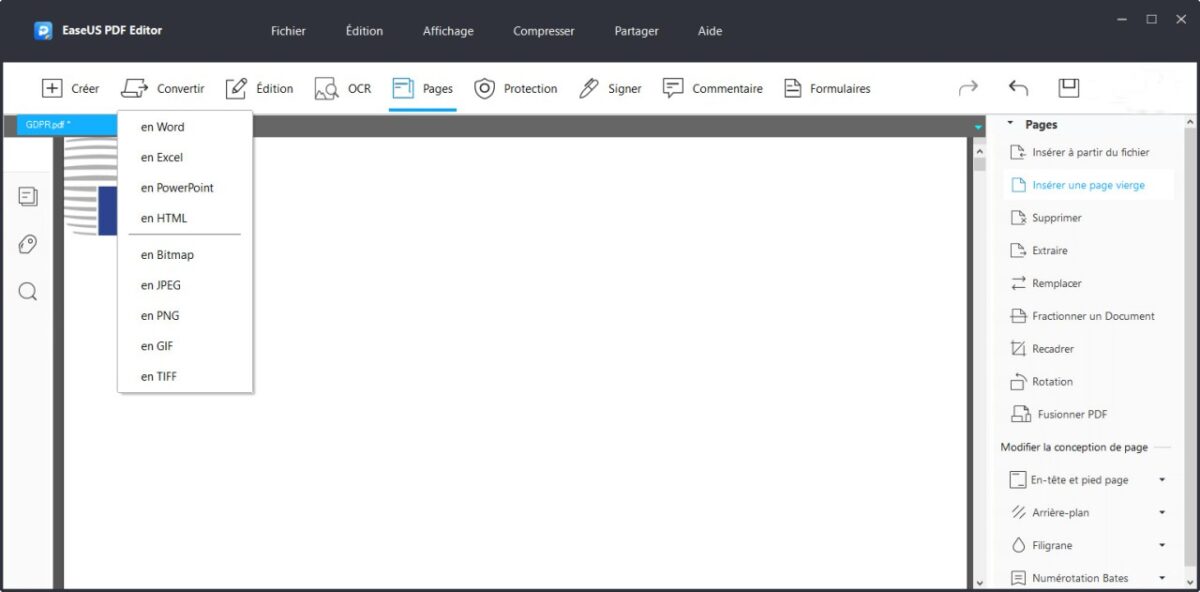Click the Extraire page option
Image resolution: width=1200 pixels, height=592 pixels.
[x=1039, y=250]
